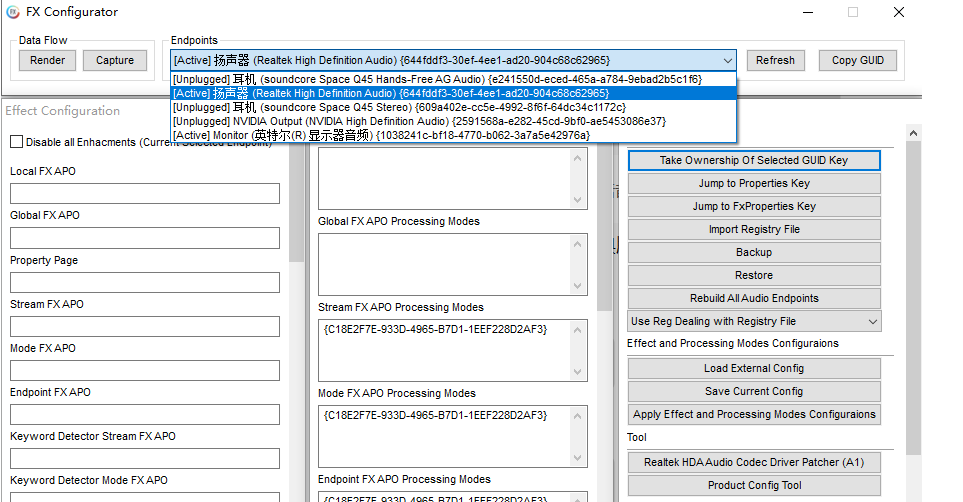This screenshot has height=502, width=963.
Task: Open Realtek HDA Audio Codec Driver Patcher
Action: pos(754,462)
